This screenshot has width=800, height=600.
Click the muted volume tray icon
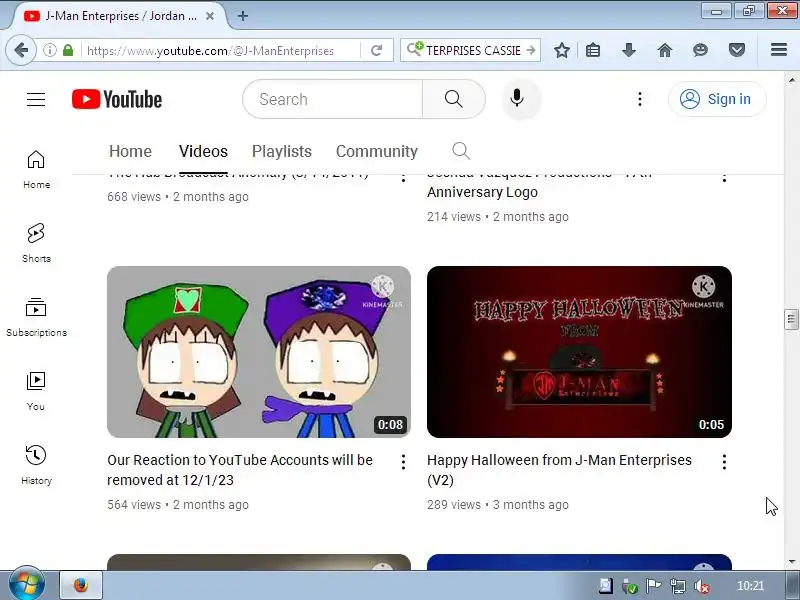(702, 586)
